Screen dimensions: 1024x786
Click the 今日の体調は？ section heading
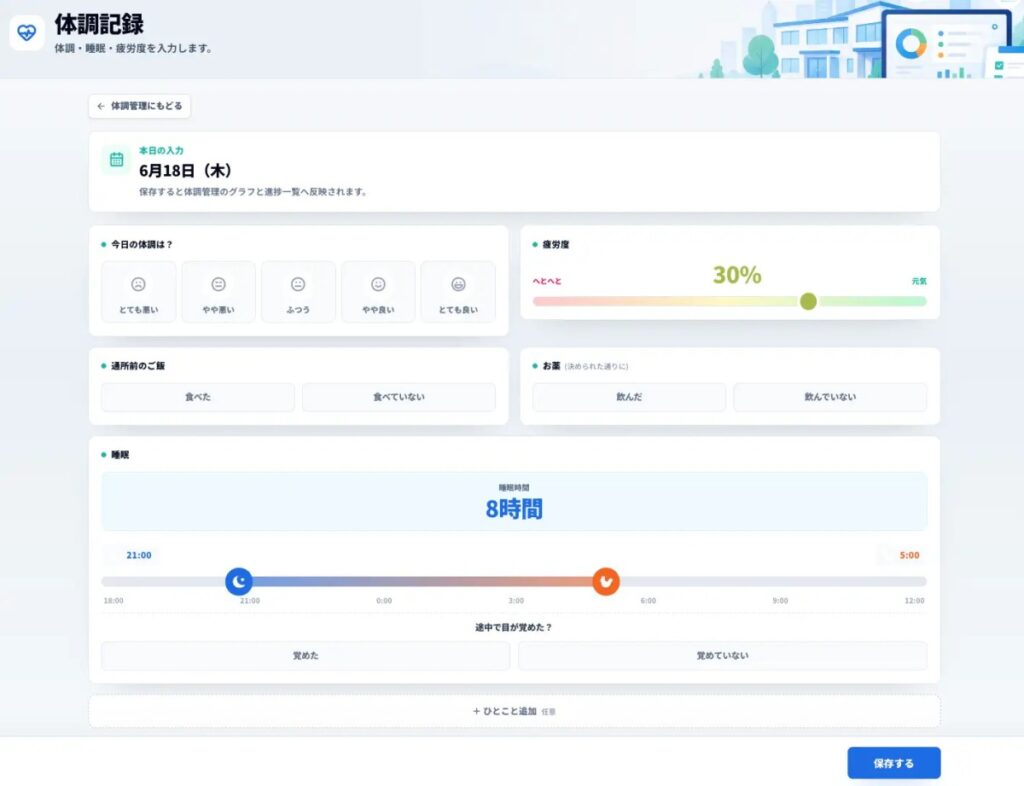click(142, 244)
